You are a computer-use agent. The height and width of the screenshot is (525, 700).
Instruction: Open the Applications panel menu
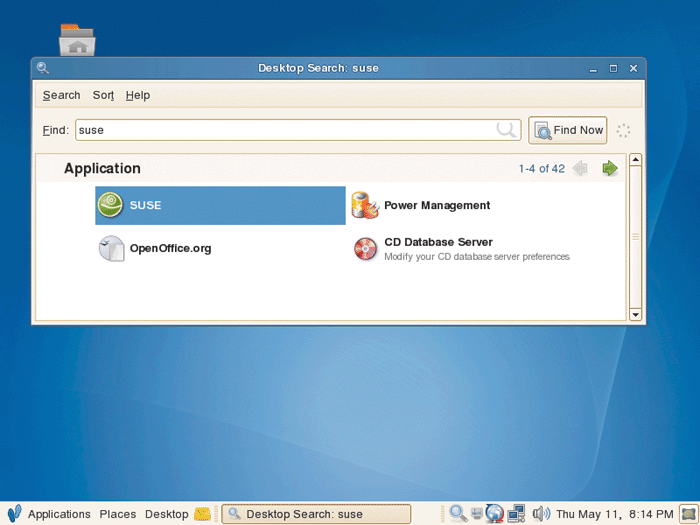(59, 514)
